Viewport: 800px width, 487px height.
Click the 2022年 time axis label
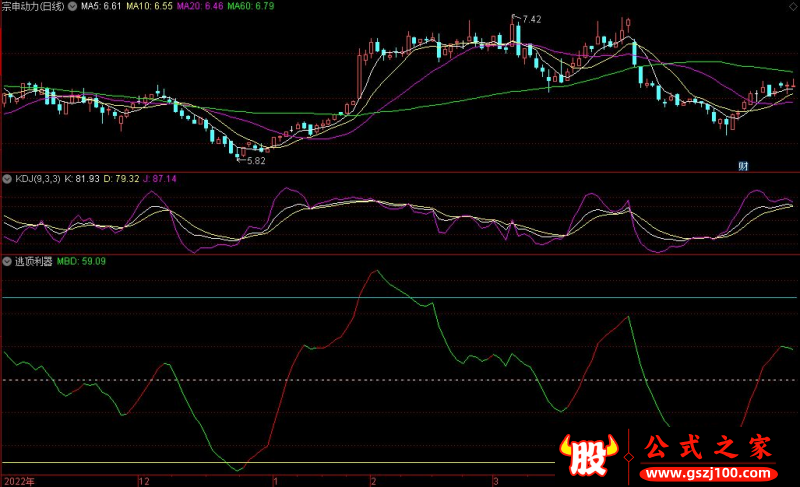click(17, 480)
